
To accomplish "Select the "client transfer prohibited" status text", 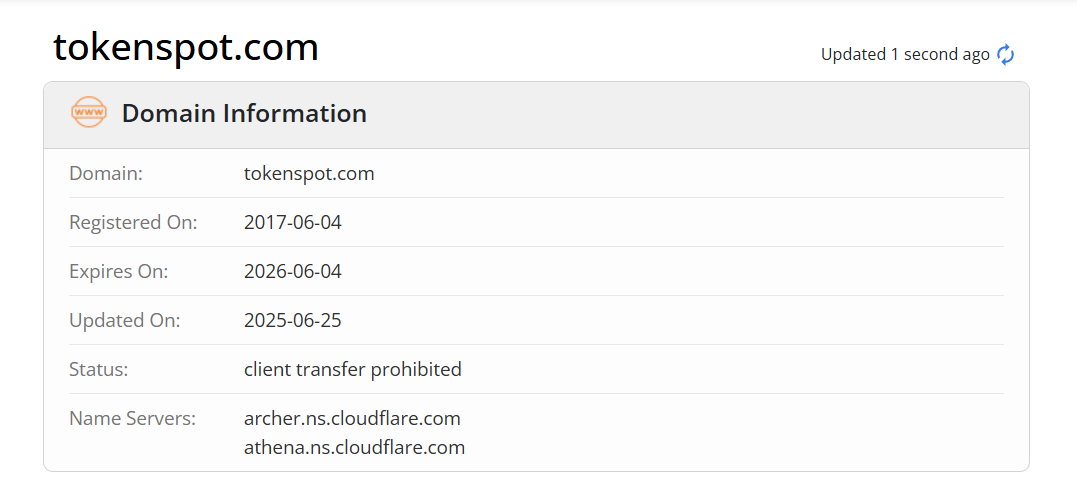I will [x=353, y=369].
